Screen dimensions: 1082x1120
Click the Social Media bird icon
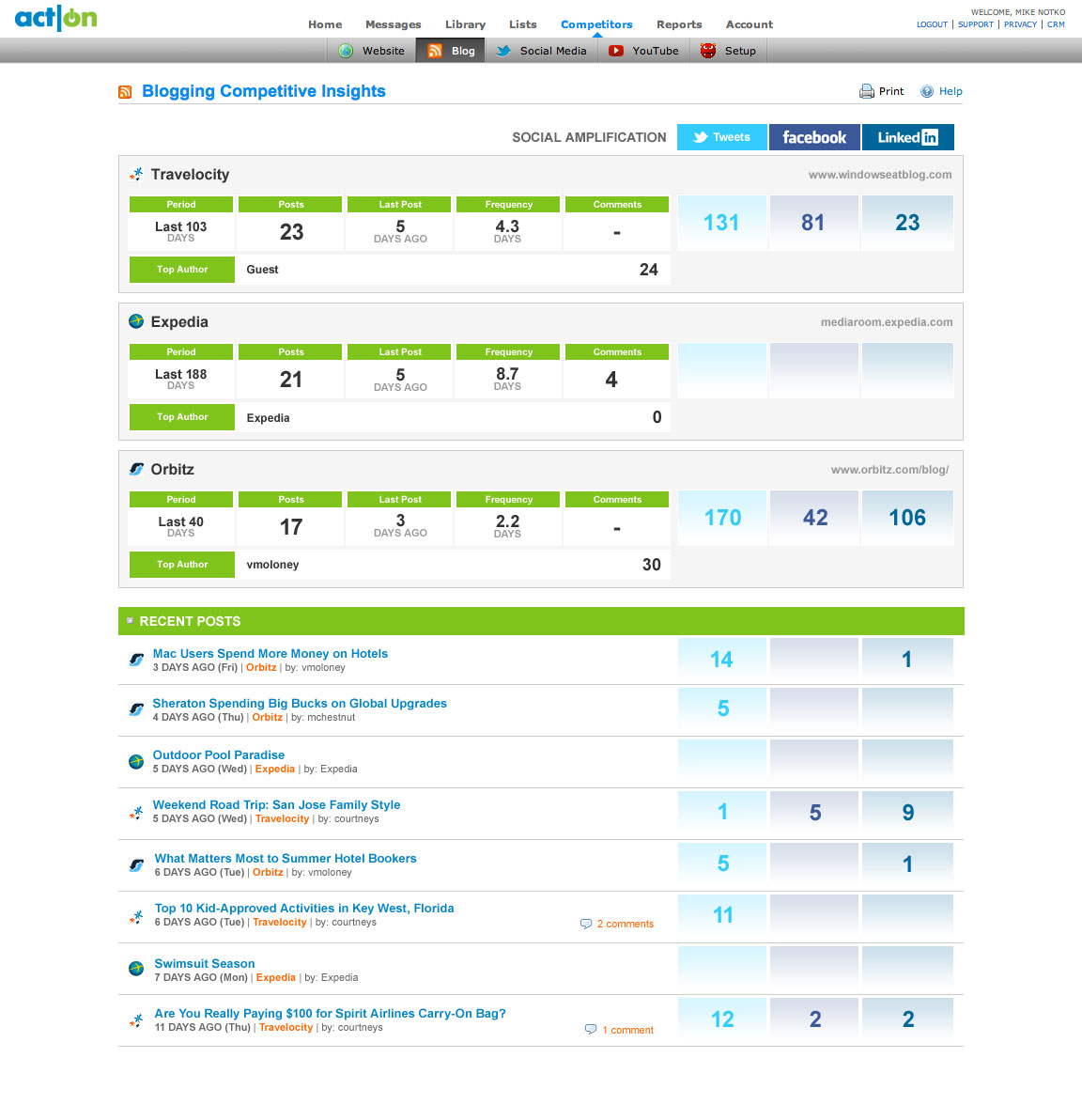click(x=503, y=51)
